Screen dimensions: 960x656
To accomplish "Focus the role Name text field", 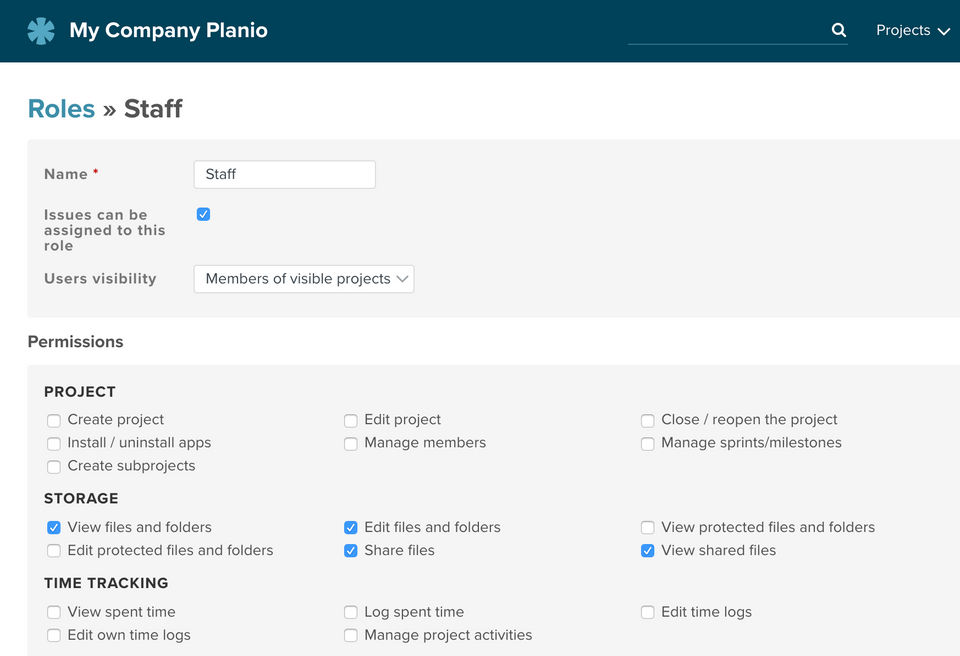I will coord(284,174).
